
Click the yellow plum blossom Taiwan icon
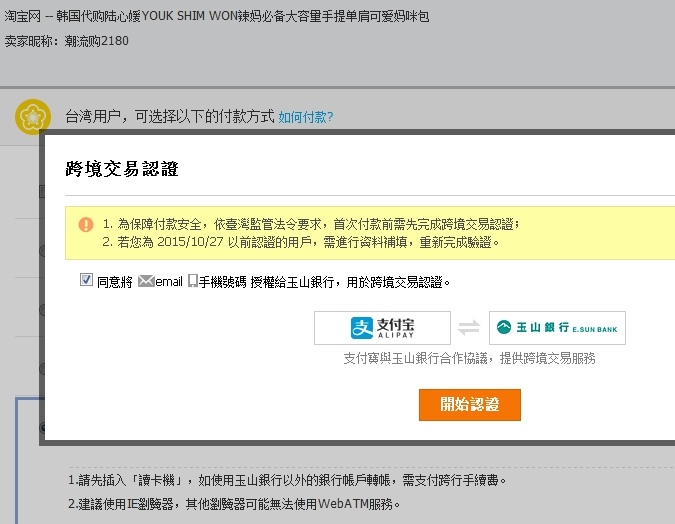click(x=33, y=117)
